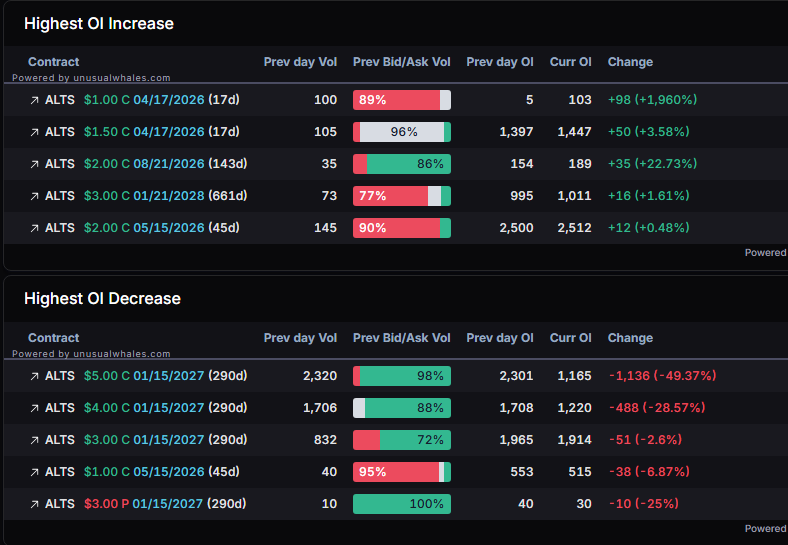
Task: Click the -38 (-6.87%) change value
Action: (x=649, y=472)
